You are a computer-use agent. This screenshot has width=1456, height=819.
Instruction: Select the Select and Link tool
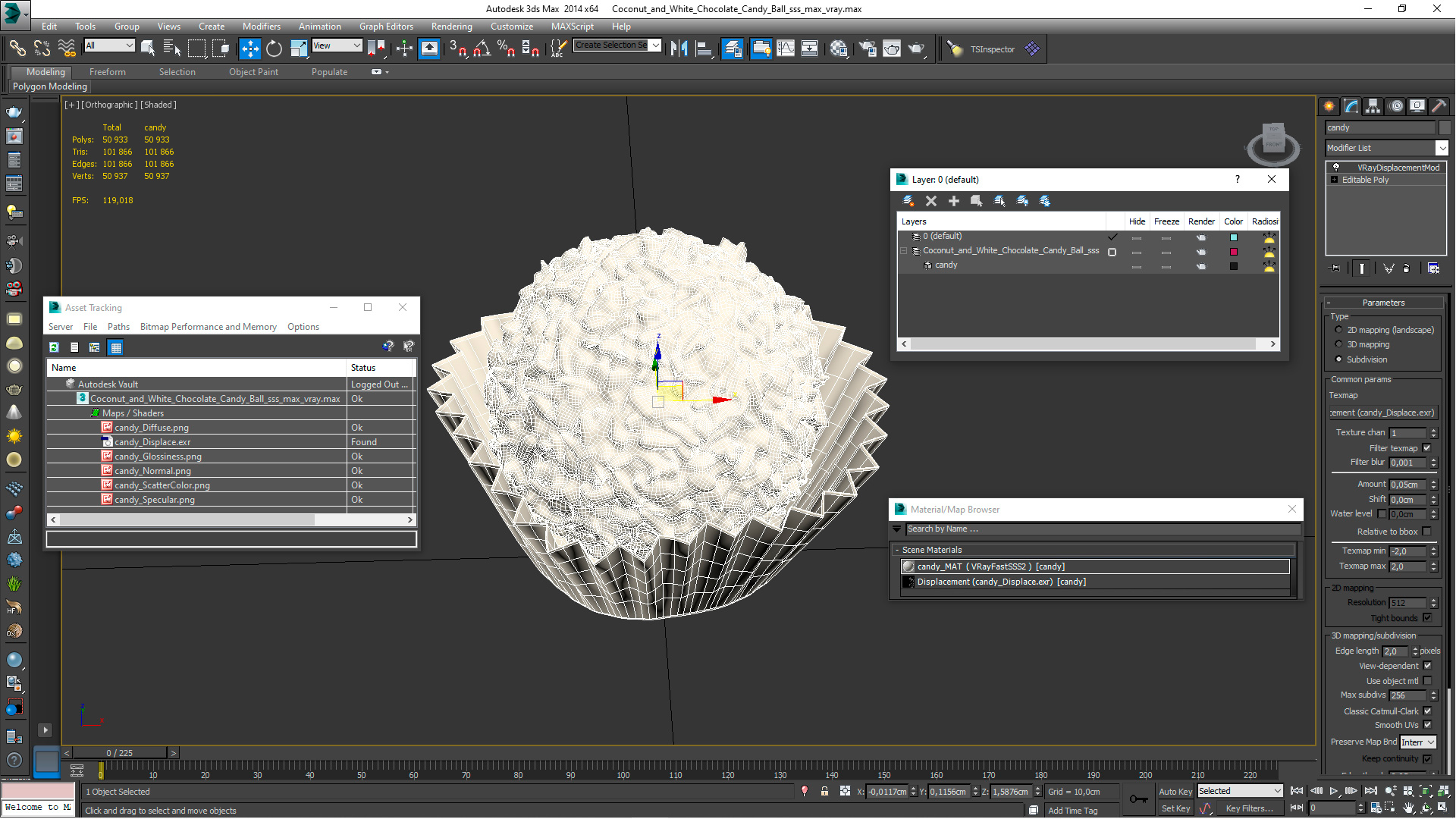point(17,49)
